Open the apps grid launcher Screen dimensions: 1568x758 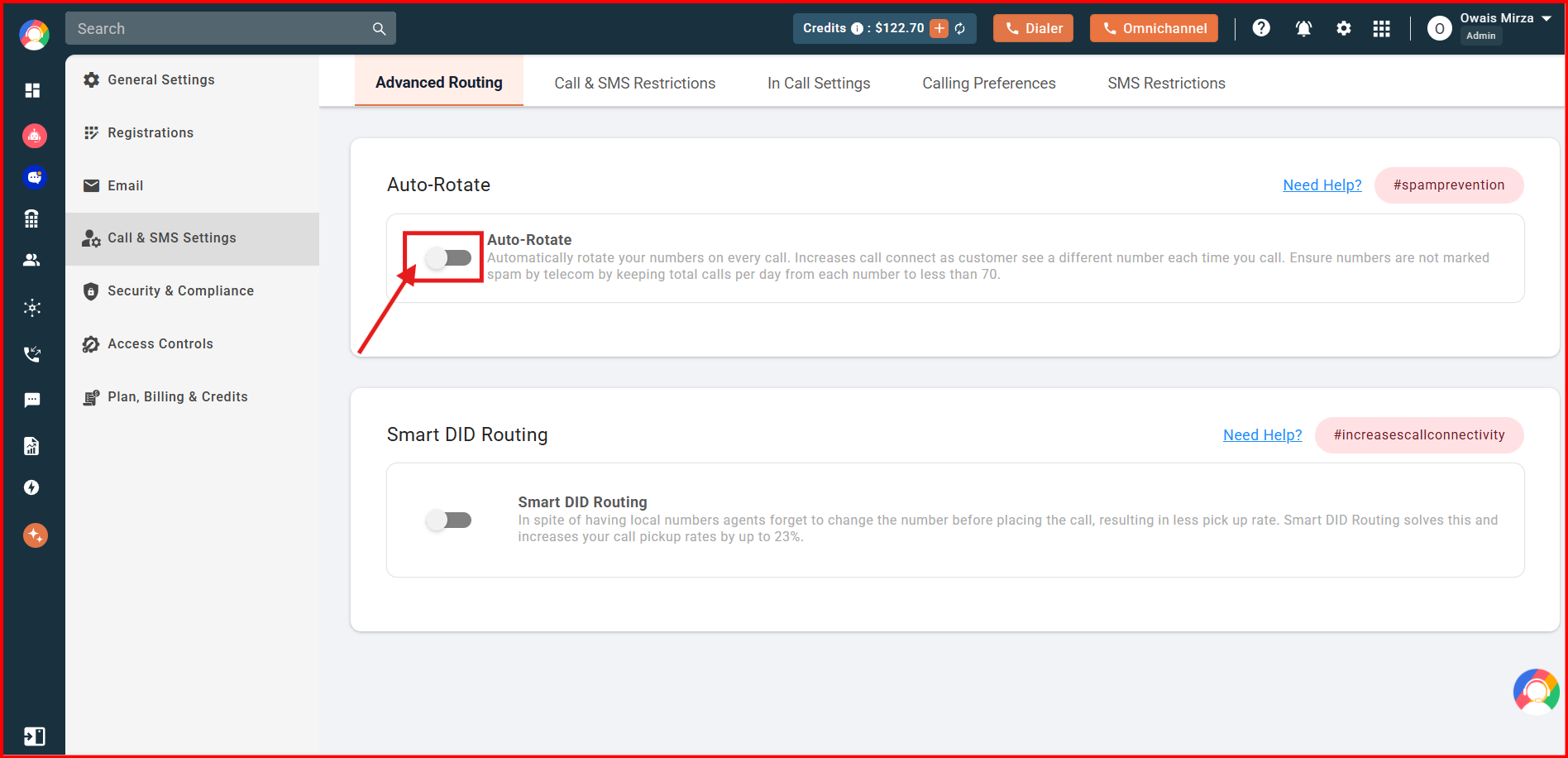[x=1381, y=29]
